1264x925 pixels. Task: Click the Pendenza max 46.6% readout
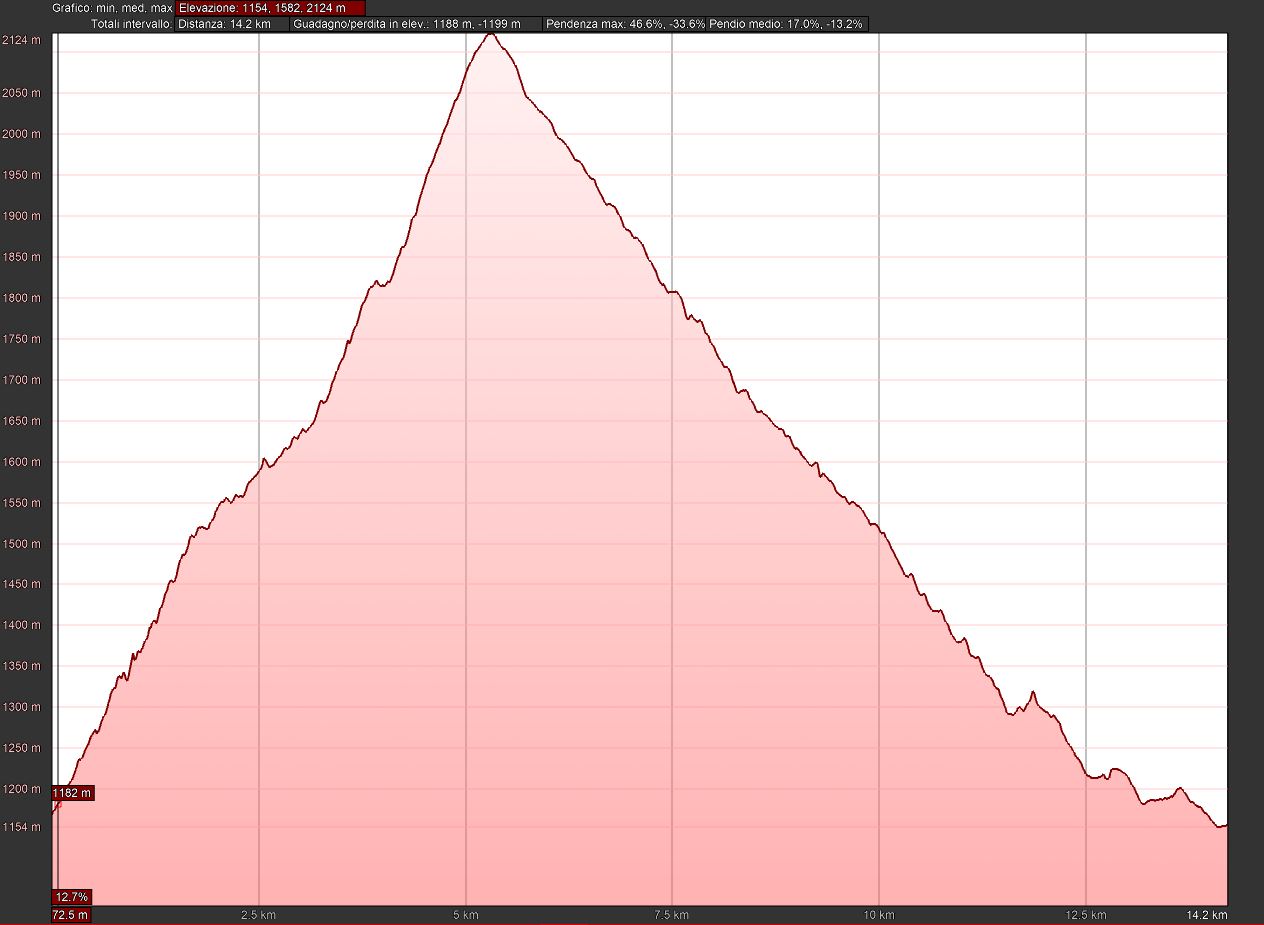click(x=625, y=23)
